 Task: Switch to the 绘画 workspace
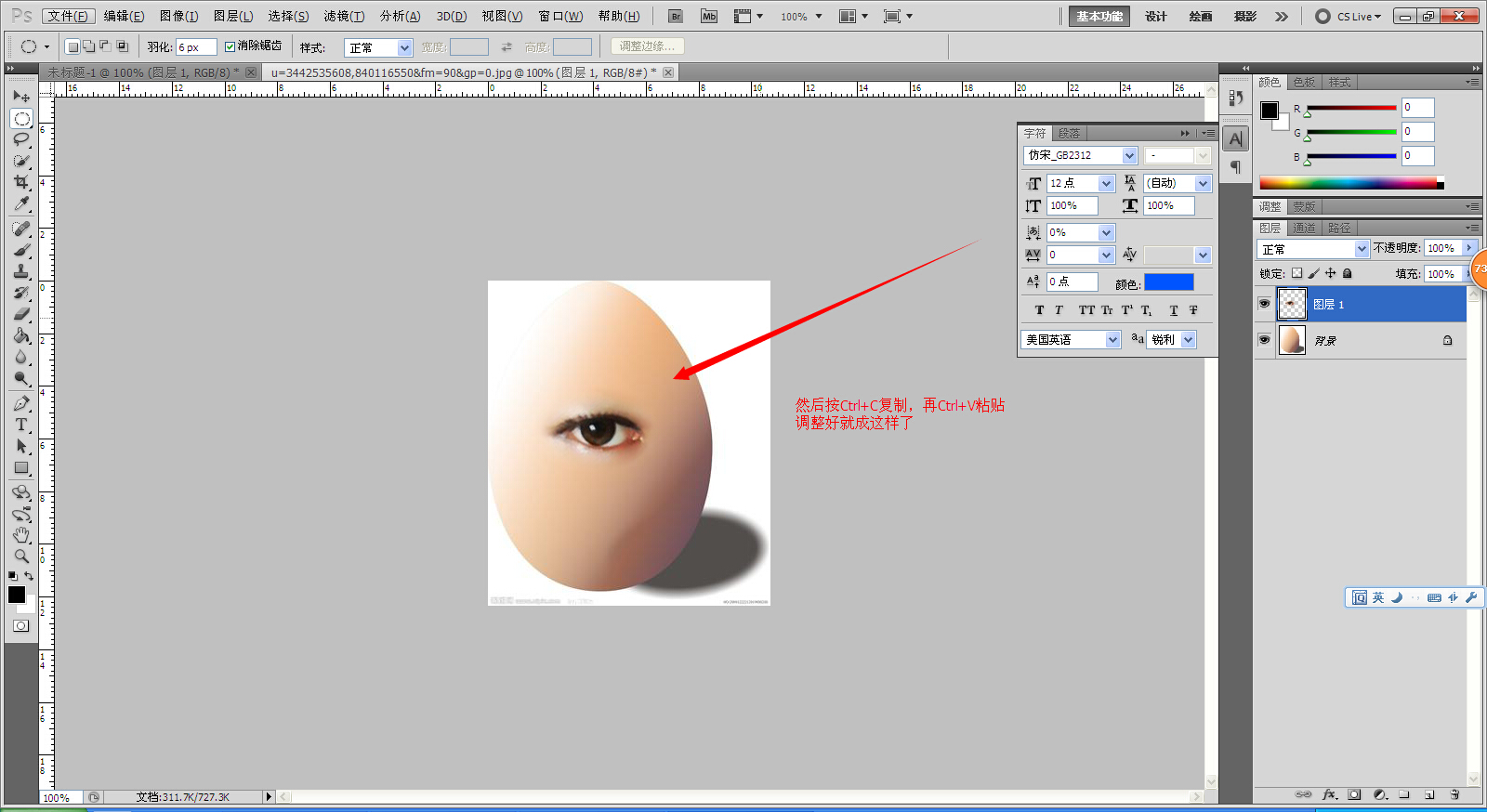tap(1201, 16)
